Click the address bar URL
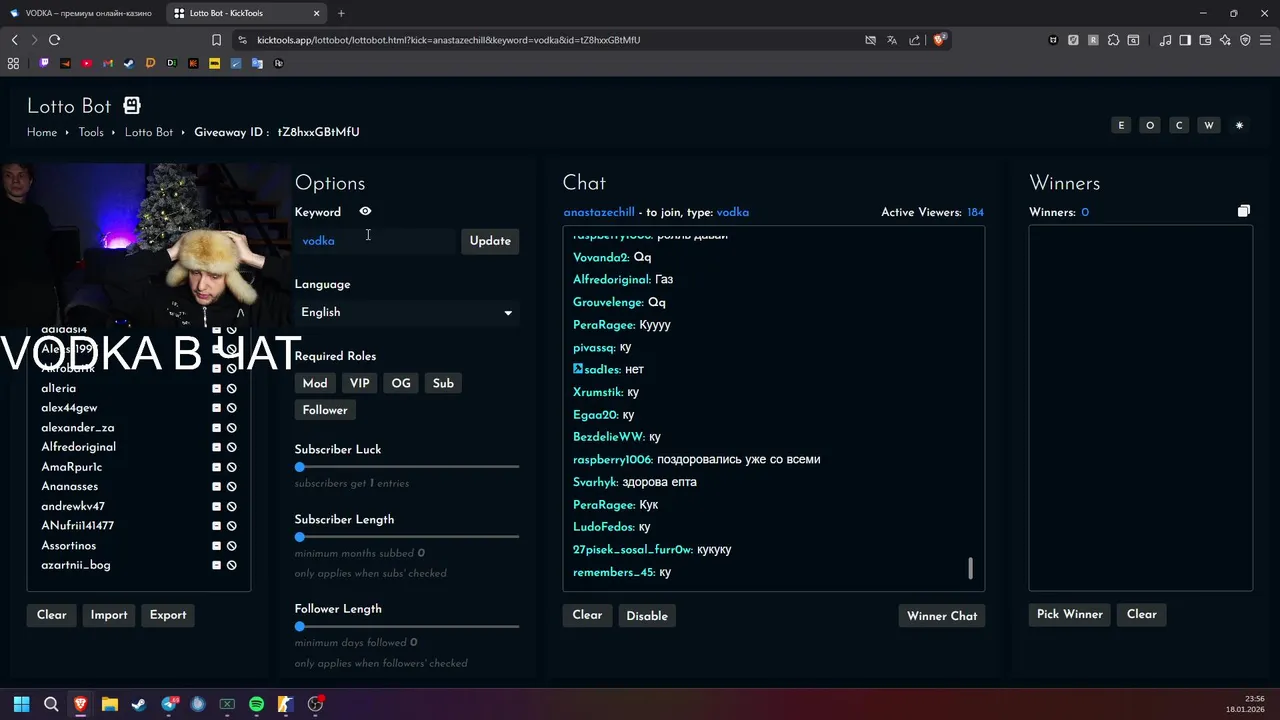This screenshot has width=1280, height=720. (x=448, y=40)
